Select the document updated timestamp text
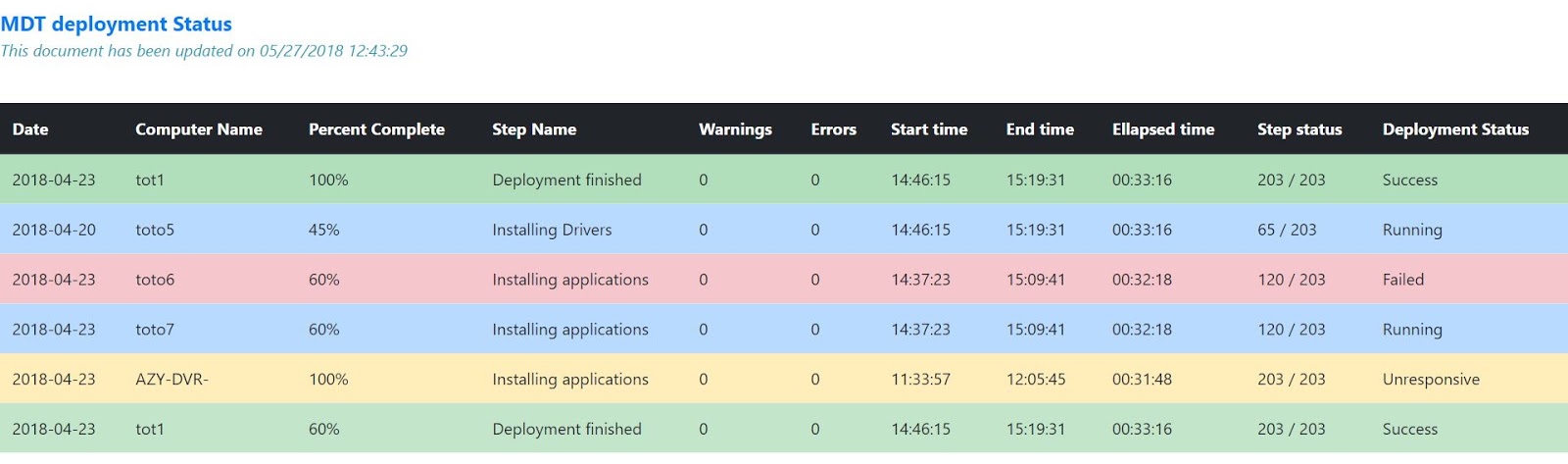 click(204, 51)
